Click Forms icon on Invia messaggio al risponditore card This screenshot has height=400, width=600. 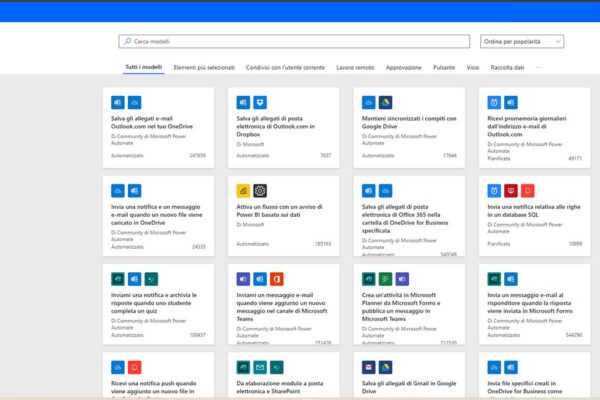click(x=494, y=279)
